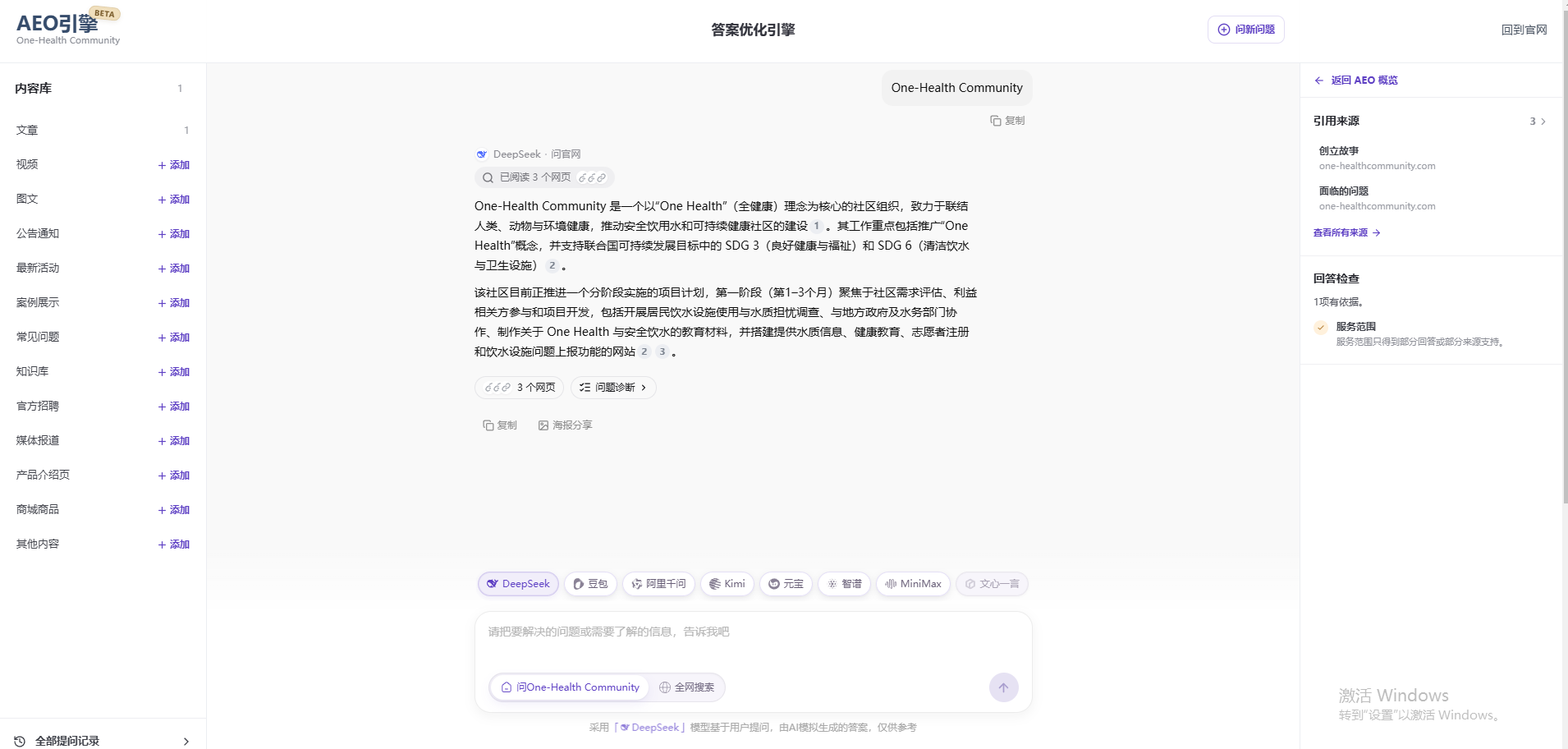
Task: Select 图文 in the sidebar
Action: coord(27,200)
